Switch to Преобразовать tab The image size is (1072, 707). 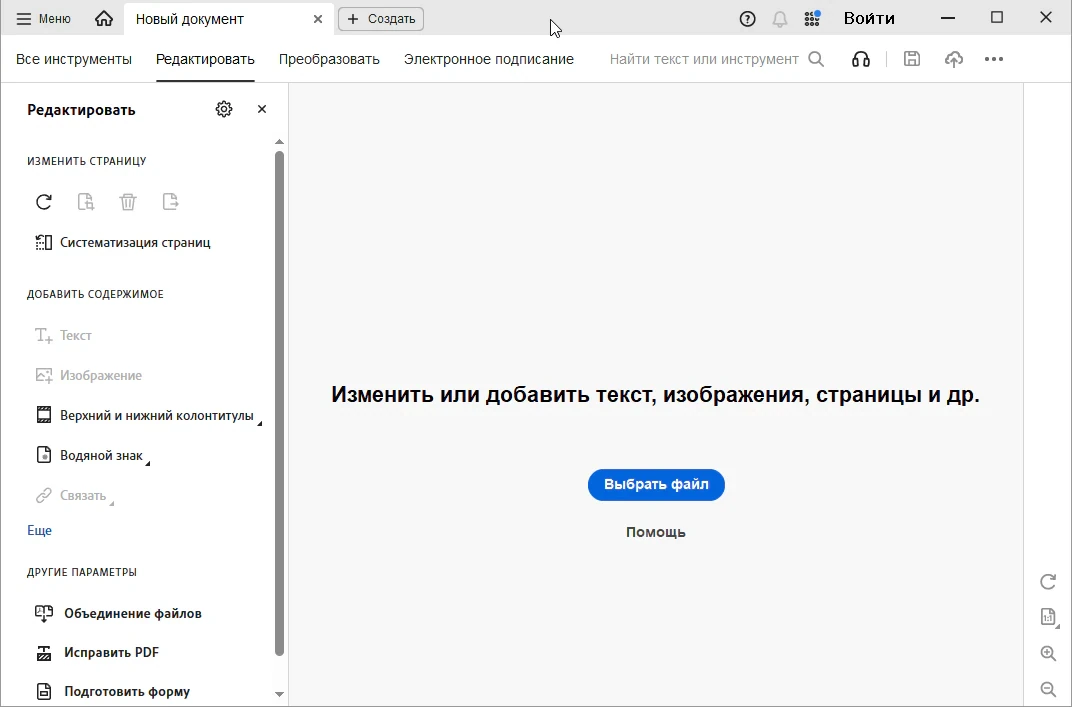click(329, 59)
